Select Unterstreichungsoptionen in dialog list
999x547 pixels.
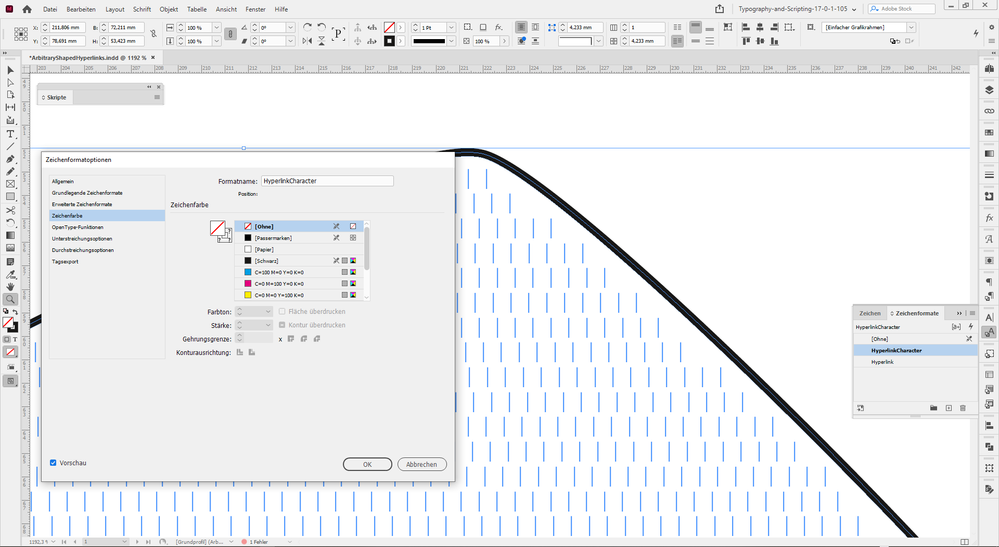pyautogui.click(x=82, y=239)
